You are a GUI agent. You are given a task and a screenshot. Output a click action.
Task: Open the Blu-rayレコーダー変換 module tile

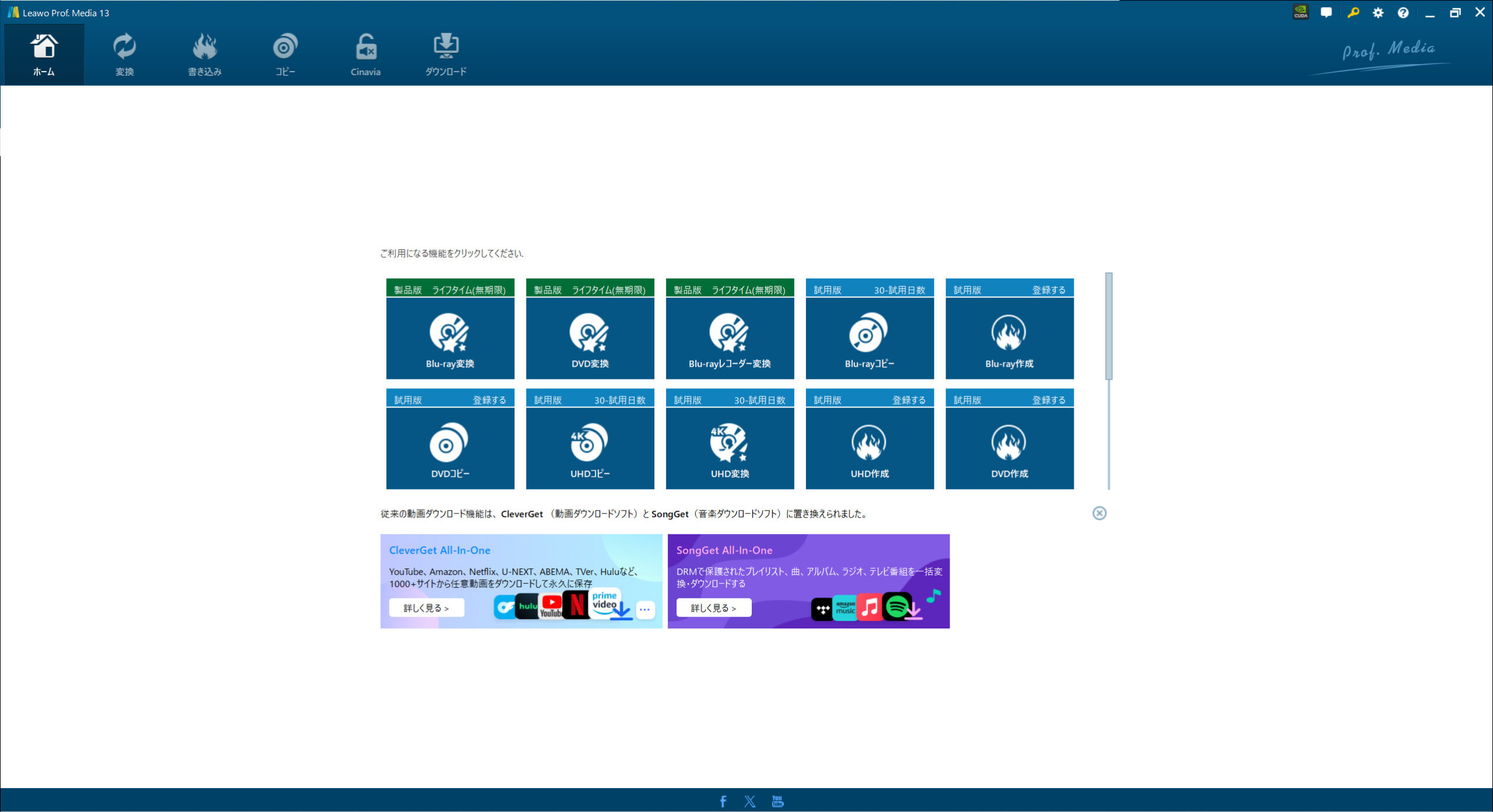[x=730, y=338]
